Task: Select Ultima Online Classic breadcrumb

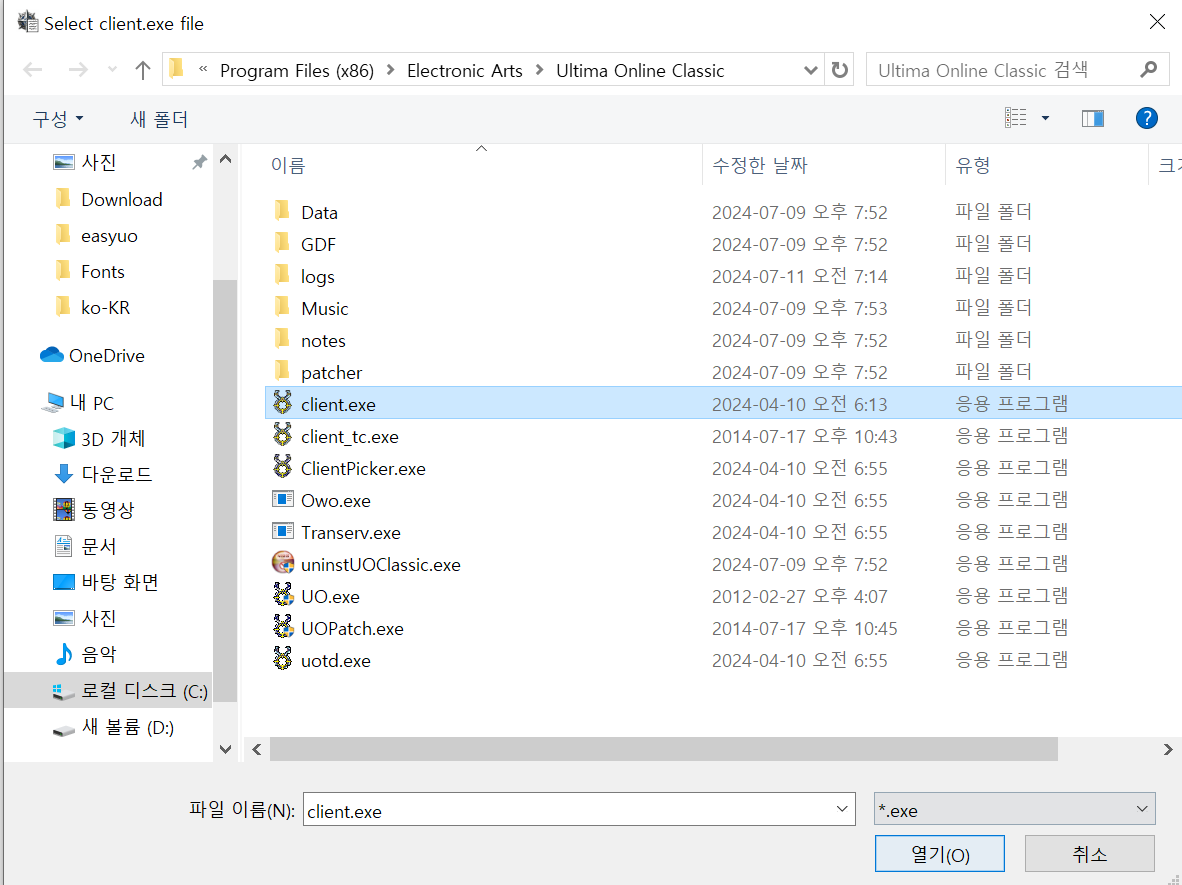Action: (640, 71)
